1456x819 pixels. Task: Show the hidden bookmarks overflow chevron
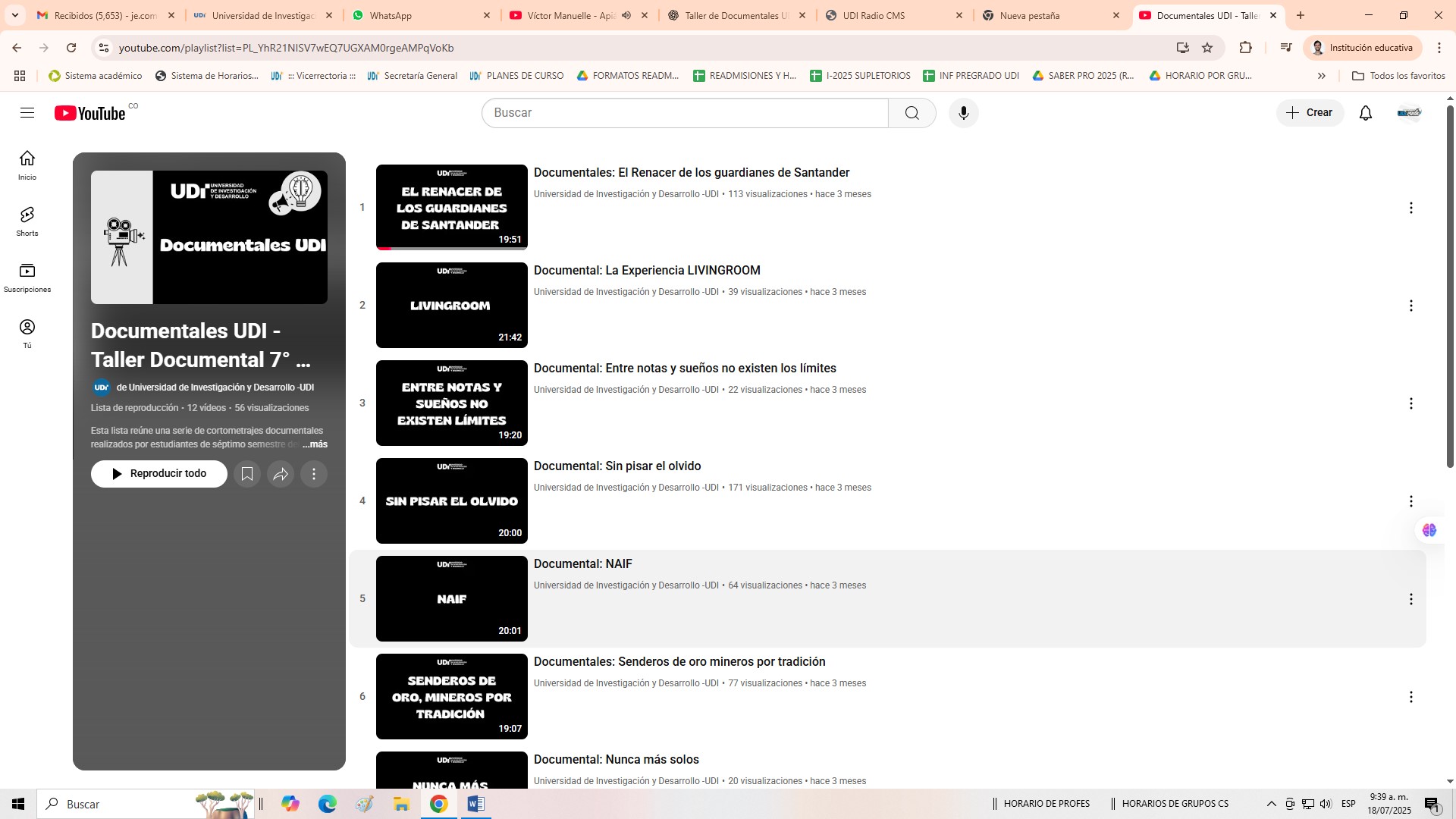point(1322,76)
